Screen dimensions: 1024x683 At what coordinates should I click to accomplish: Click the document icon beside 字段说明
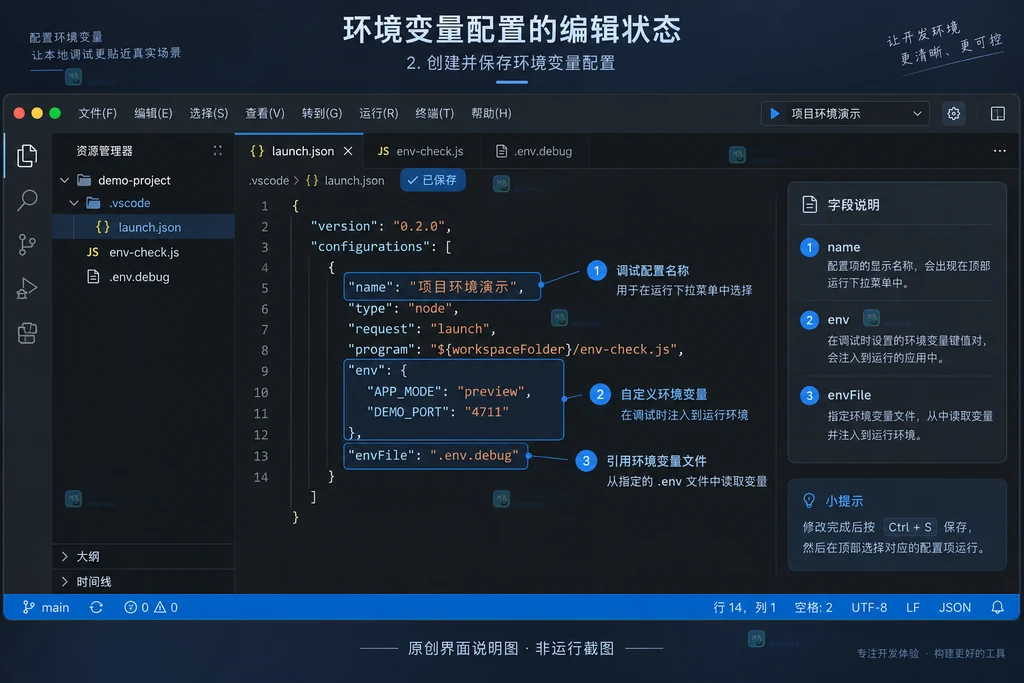click(x=809, y=204)
